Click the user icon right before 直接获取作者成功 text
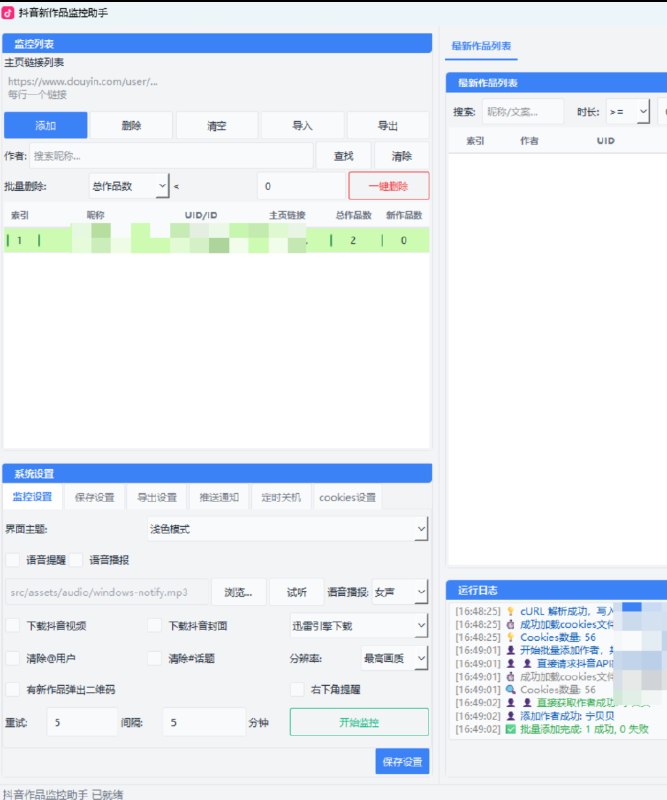The image size is (667, 800). coord(527,703)
